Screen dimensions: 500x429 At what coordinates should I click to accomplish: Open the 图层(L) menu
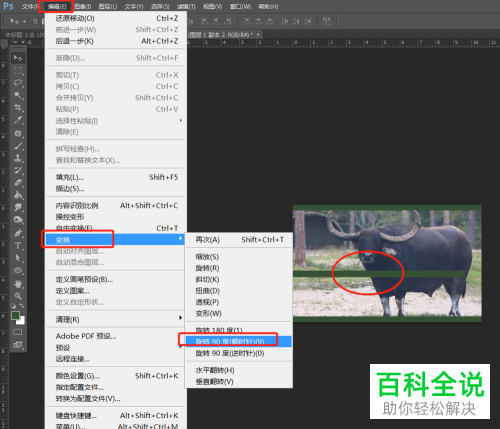pyautogui.click(x=108, y=7)
